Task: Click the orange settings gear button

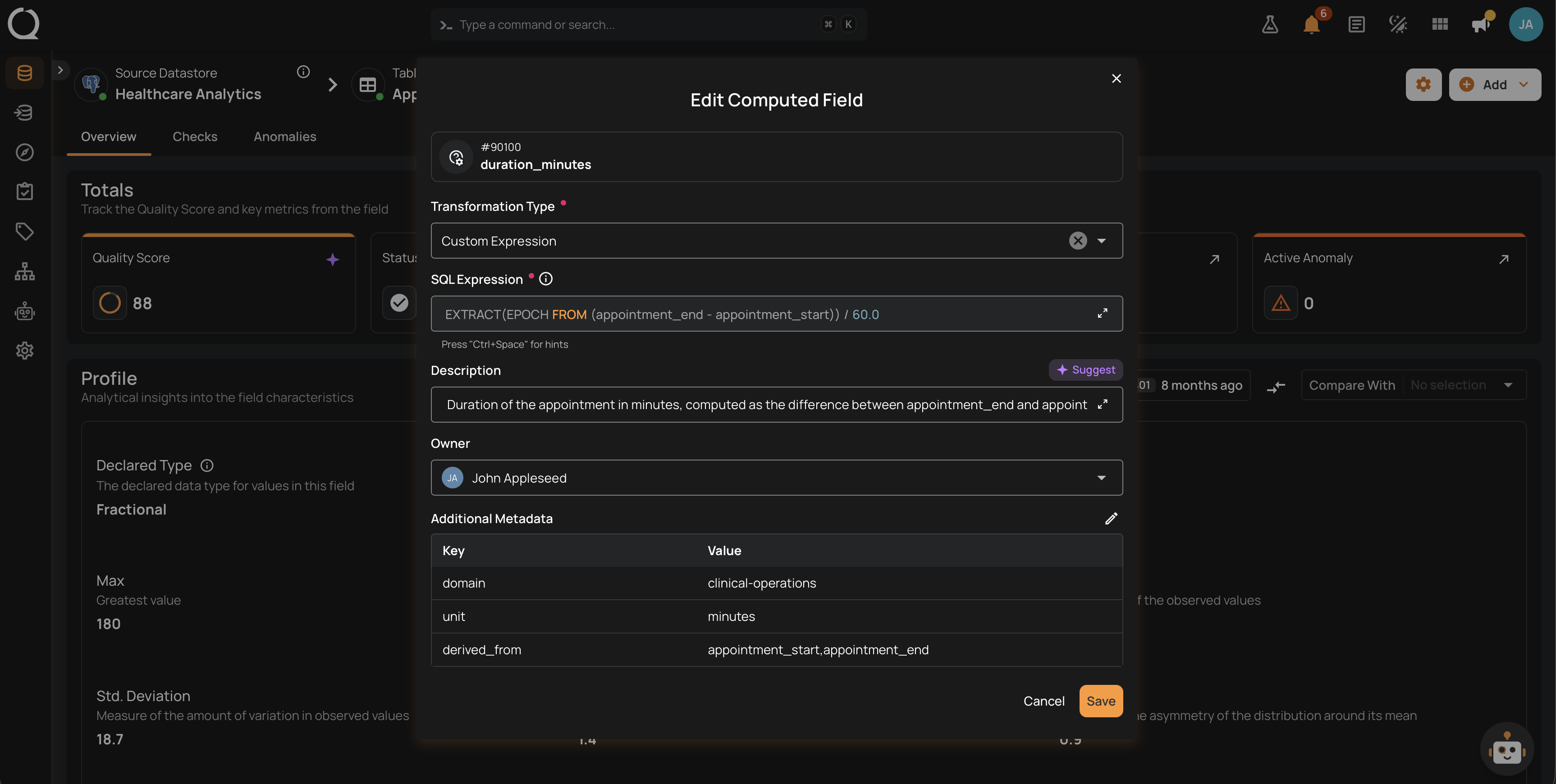Action: point(1423,85)
